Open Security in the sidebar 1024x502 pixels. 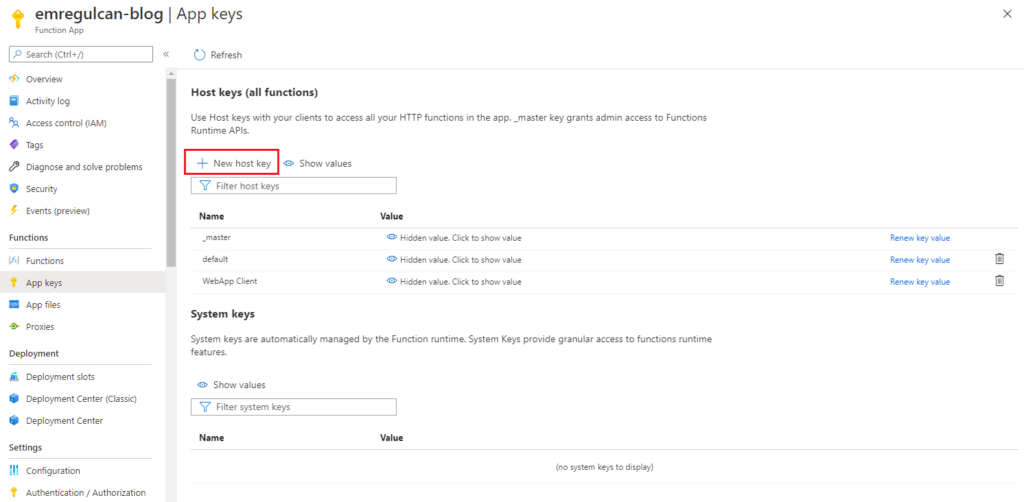(41, 189)
